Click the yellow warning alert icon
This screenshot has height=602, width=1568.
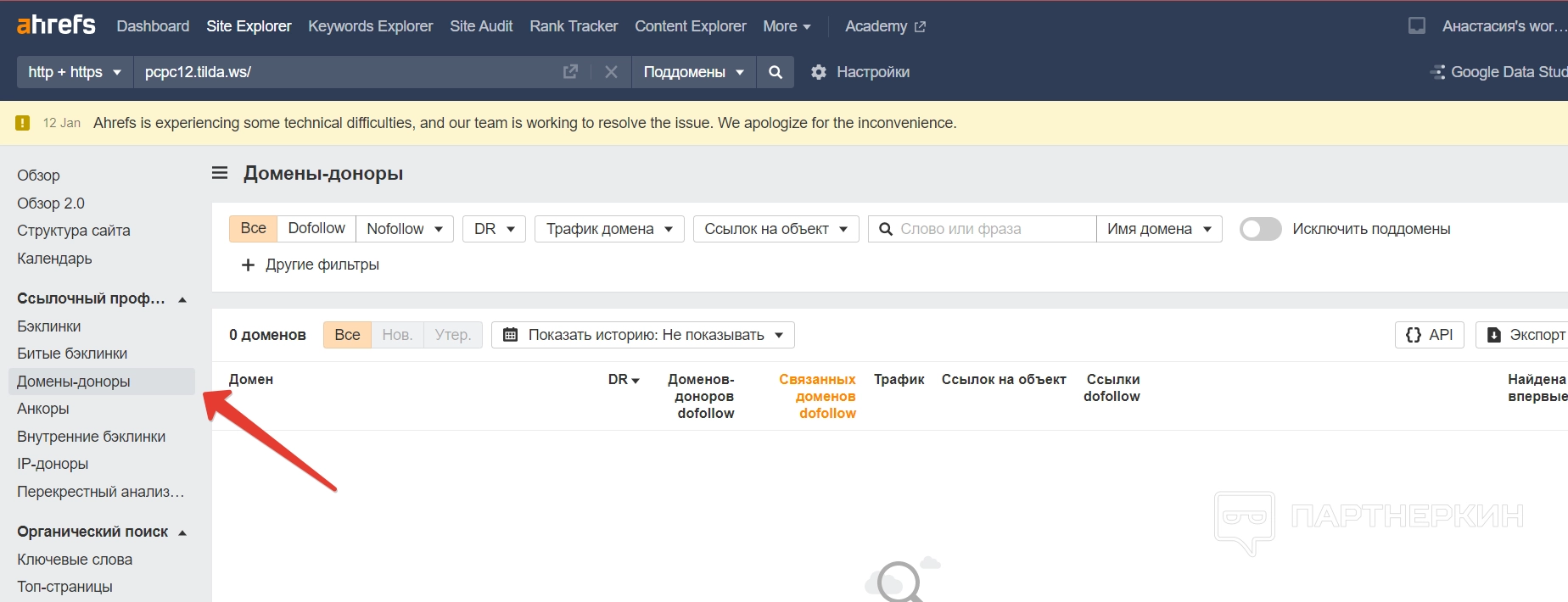[23, 123]
